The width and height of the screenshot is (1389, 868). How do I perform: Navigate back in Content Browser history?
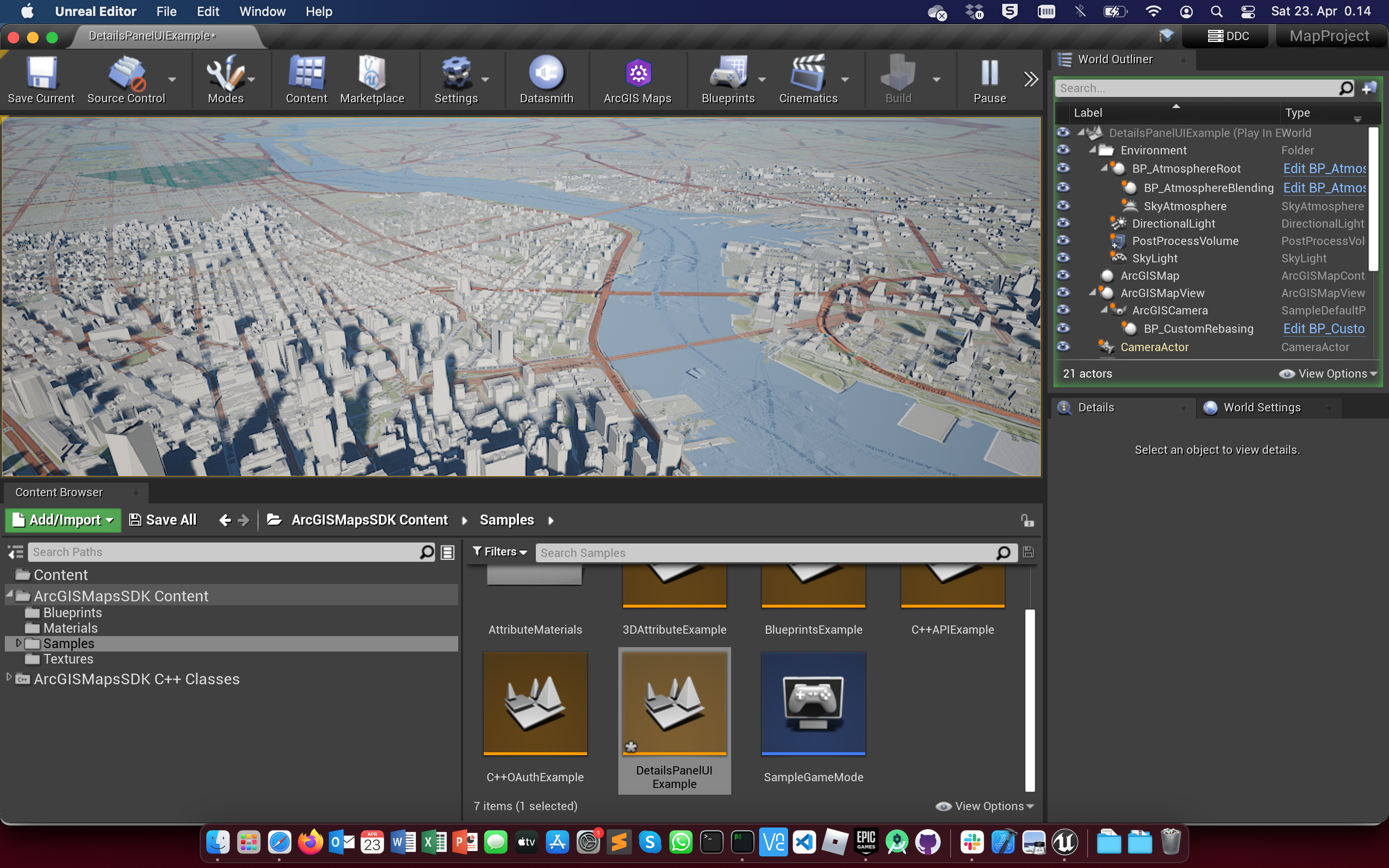(x=225, y=520)
